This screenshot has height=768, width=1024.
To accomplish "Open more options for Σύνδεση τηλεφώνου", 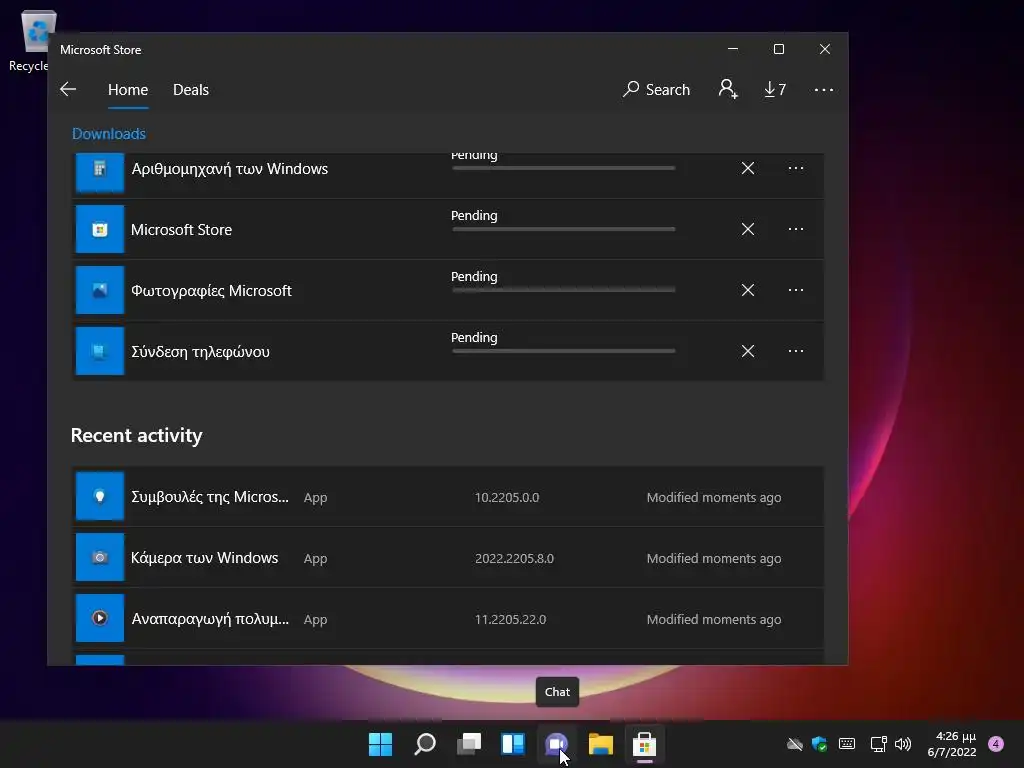I will click(x=795, y=351).
